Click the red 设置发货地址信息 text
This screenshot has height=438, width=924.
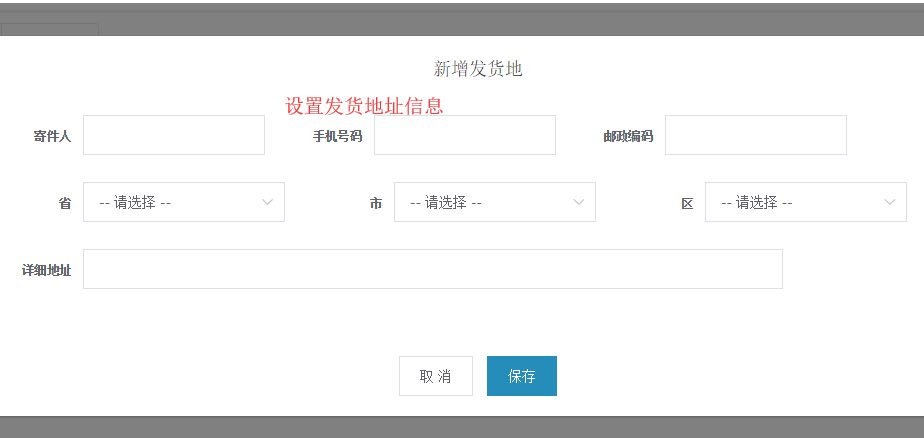(x=364, y=106)
